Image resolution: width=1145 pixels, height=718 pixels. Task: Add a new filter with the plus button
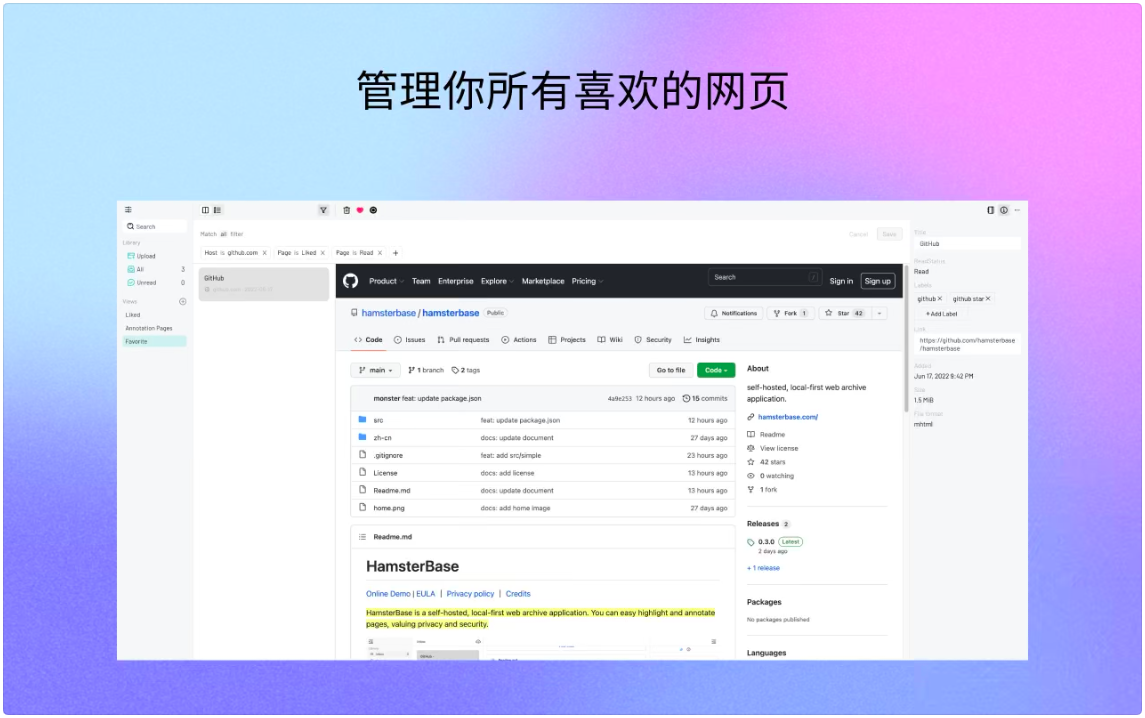tap(396, 253)
